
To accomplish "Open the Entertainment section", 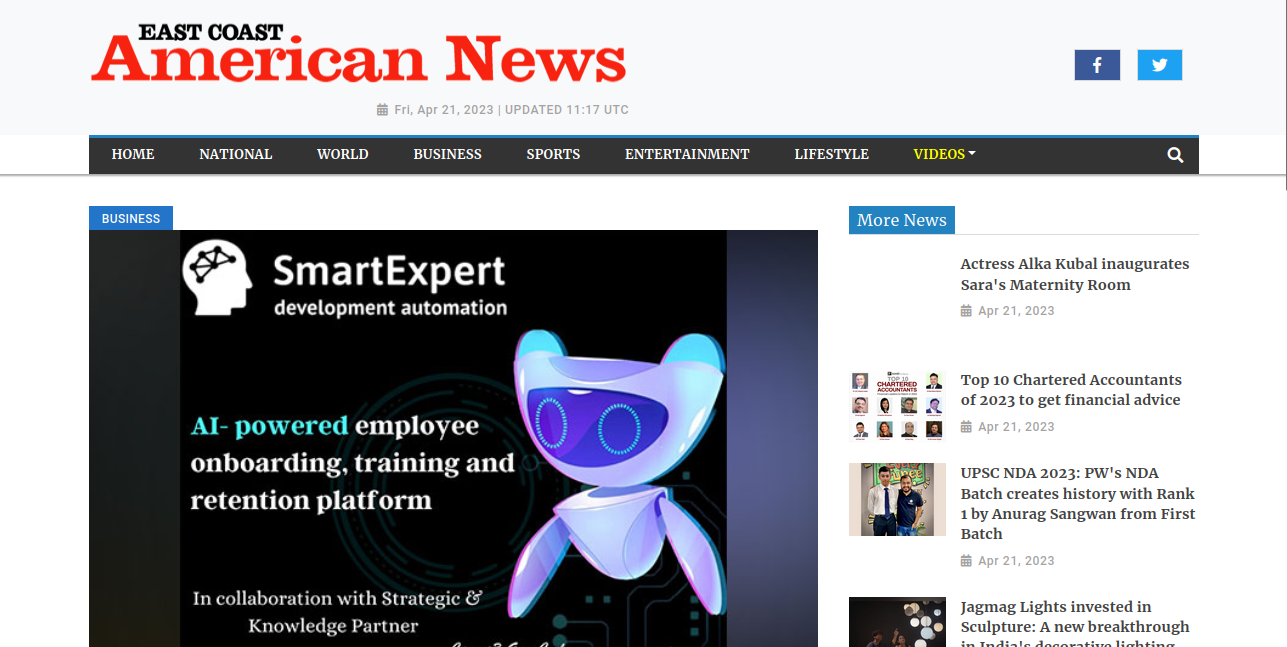I will [x=687, y=154].
